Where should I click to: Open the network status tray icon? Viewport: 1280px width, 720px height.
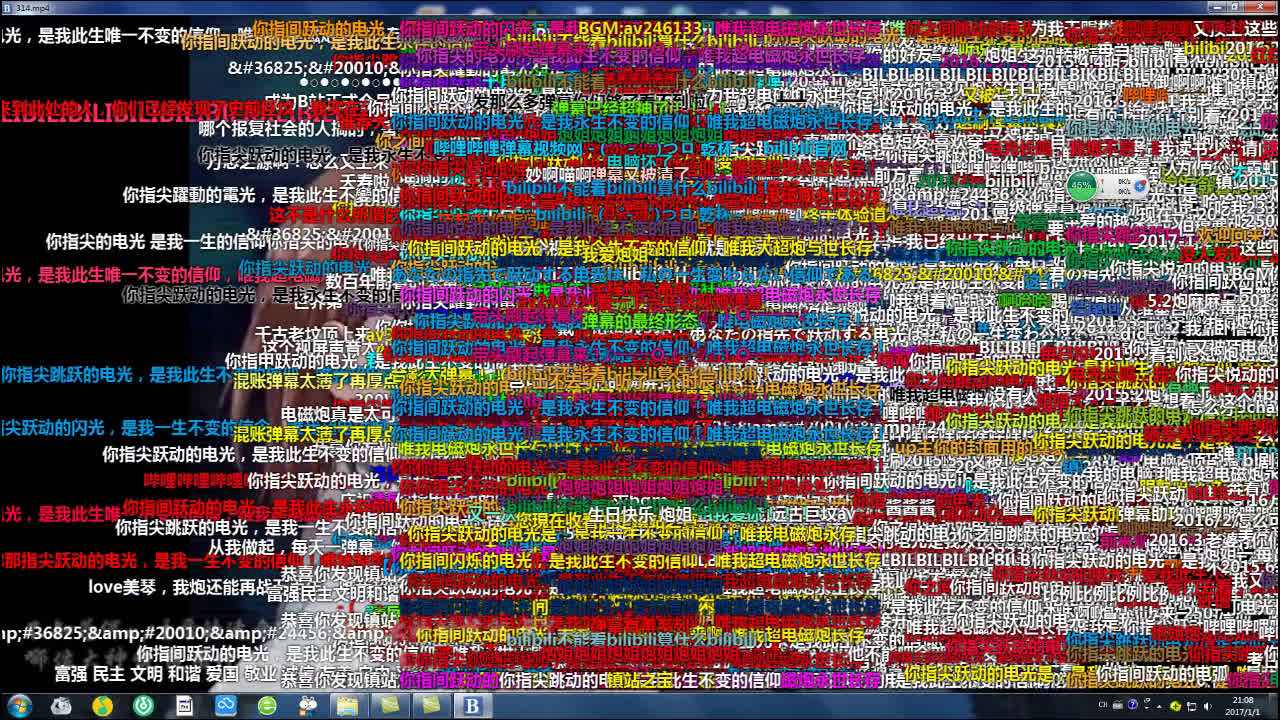[1192, 706]
